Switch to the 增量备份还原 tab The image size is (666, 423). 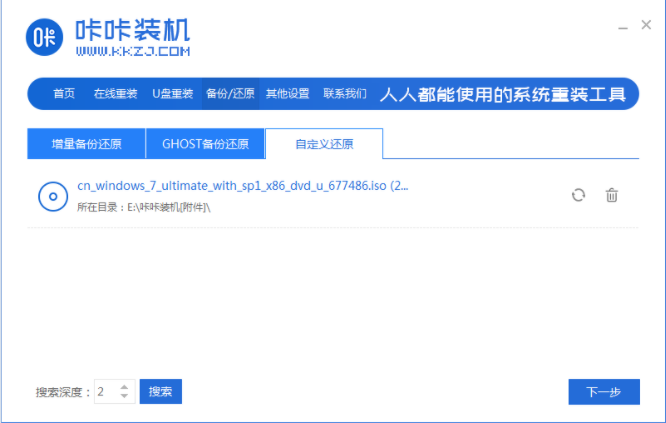point(86,144)
